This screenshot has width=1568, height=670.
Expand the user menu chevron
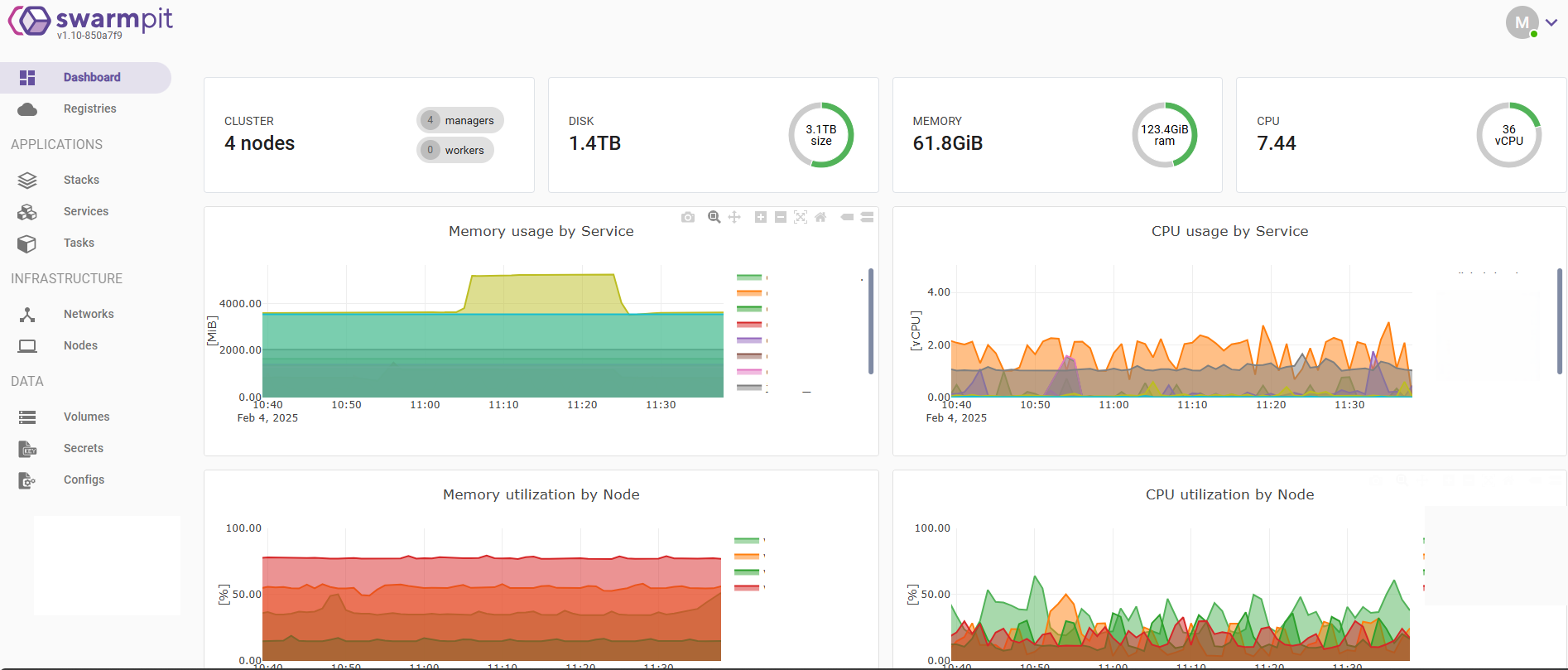(1551, 23)
